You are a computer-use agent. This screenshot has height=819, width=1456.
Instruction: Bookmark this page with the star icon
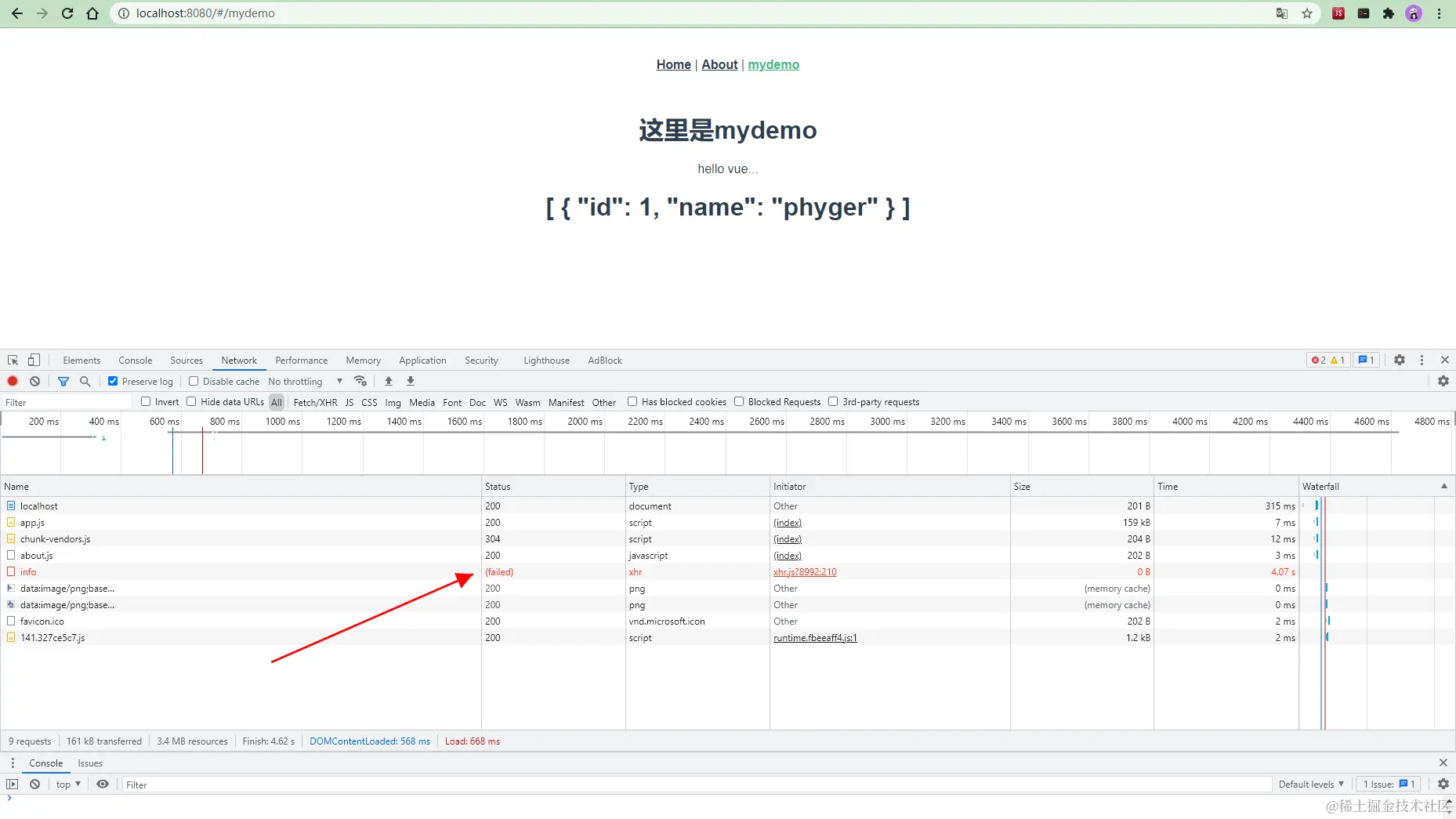(1307, 13)
